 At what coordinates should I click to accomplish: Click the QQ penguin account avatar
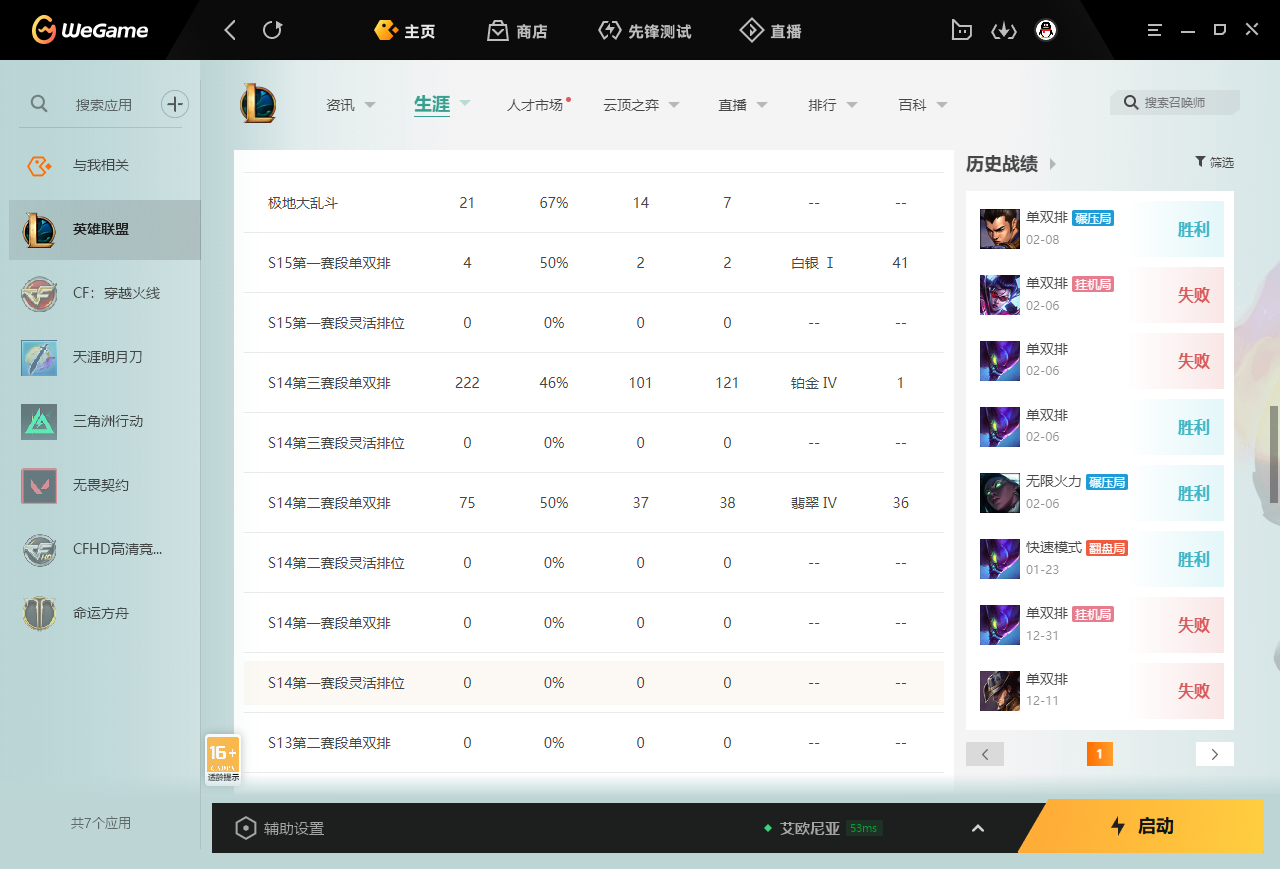click(x=1046, y=30)
